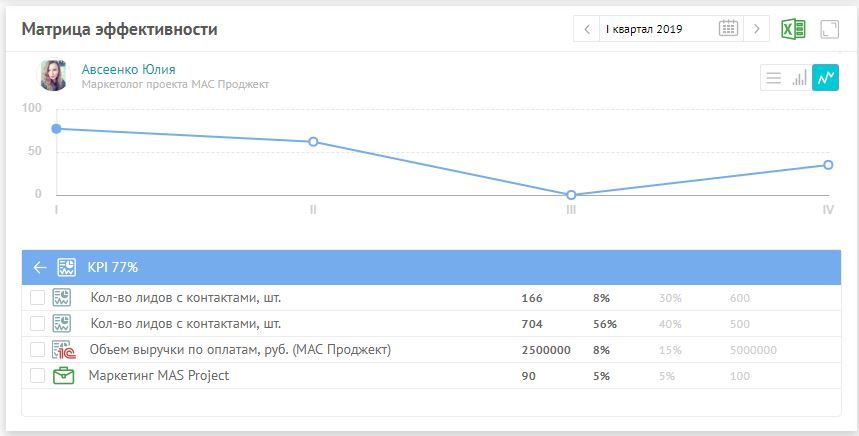Viewport: 859px width, 436px height.
Task: Enable the Маркетинг MAS Project checkbox
Action: [x=37, y=376]
